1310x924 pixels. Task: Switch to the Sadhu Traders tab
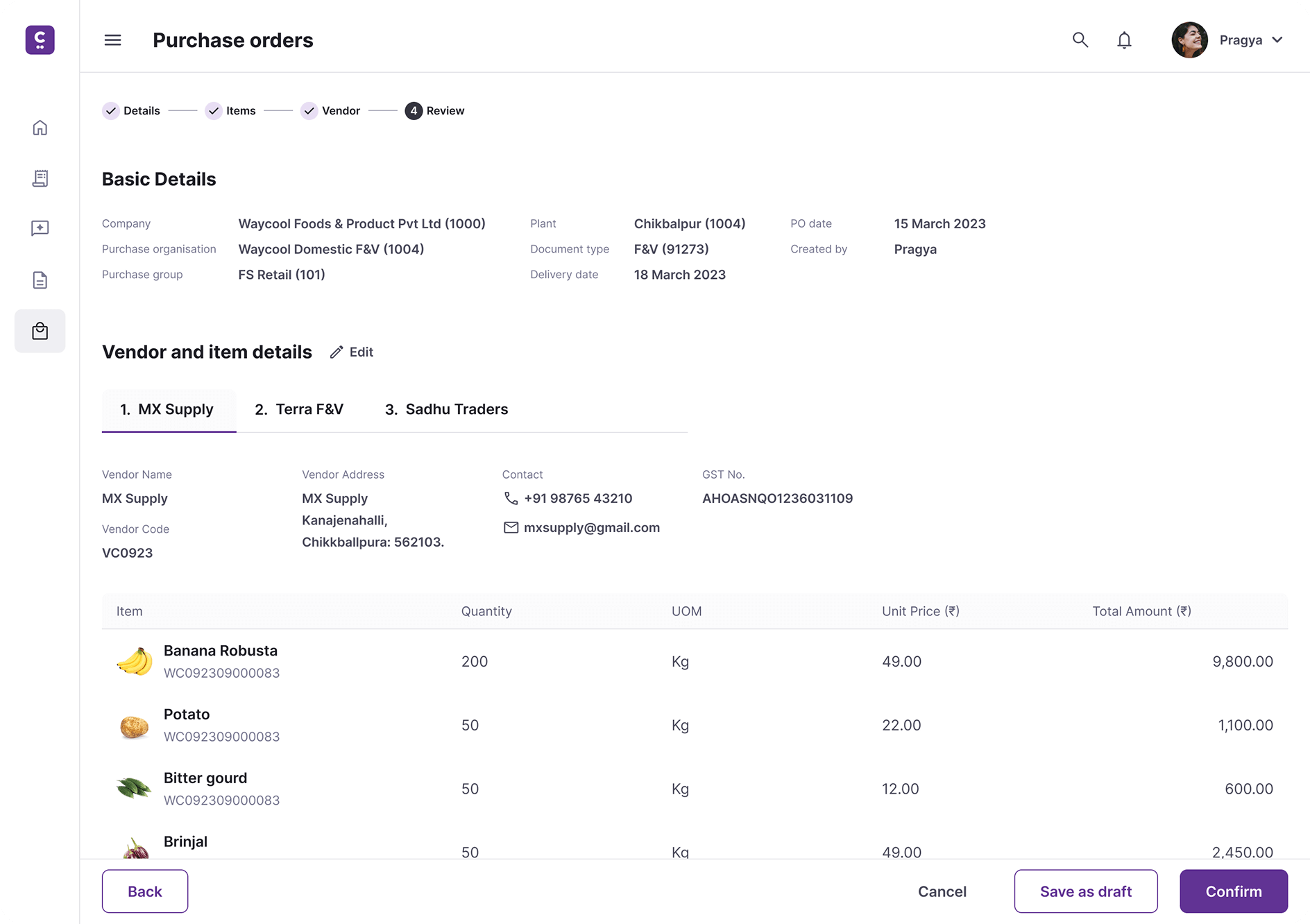446,409
